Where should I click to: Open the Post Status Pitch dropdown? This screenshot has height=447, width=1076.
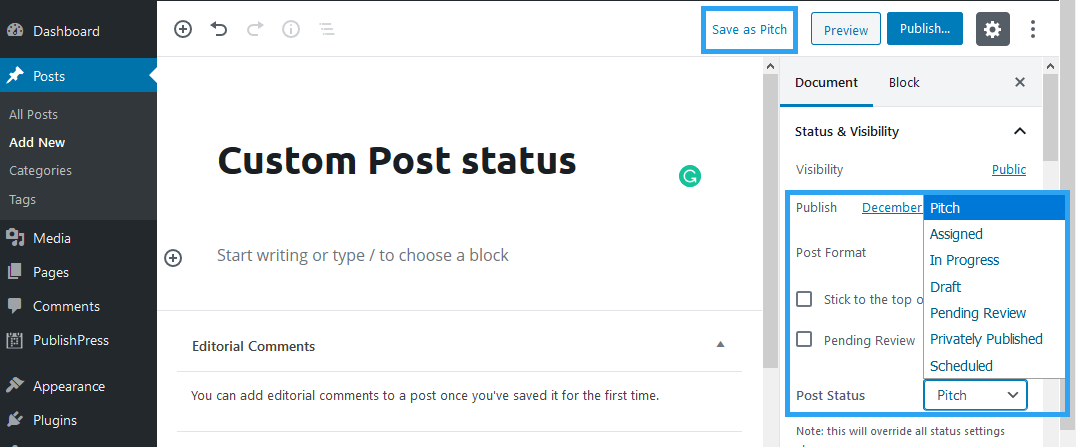[975, 395]
